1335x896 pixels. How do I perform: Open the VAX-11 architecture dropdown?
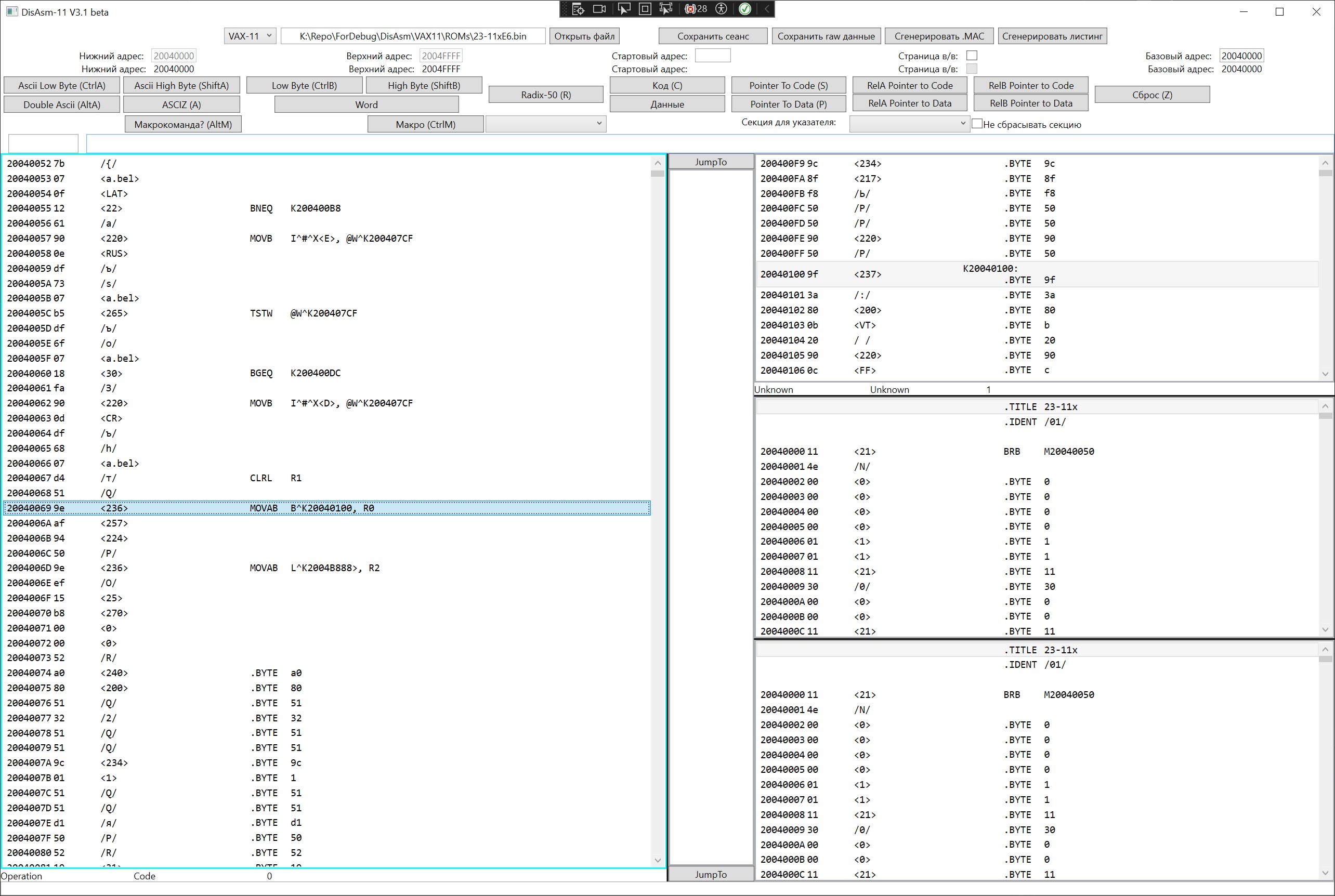[251, 36]
